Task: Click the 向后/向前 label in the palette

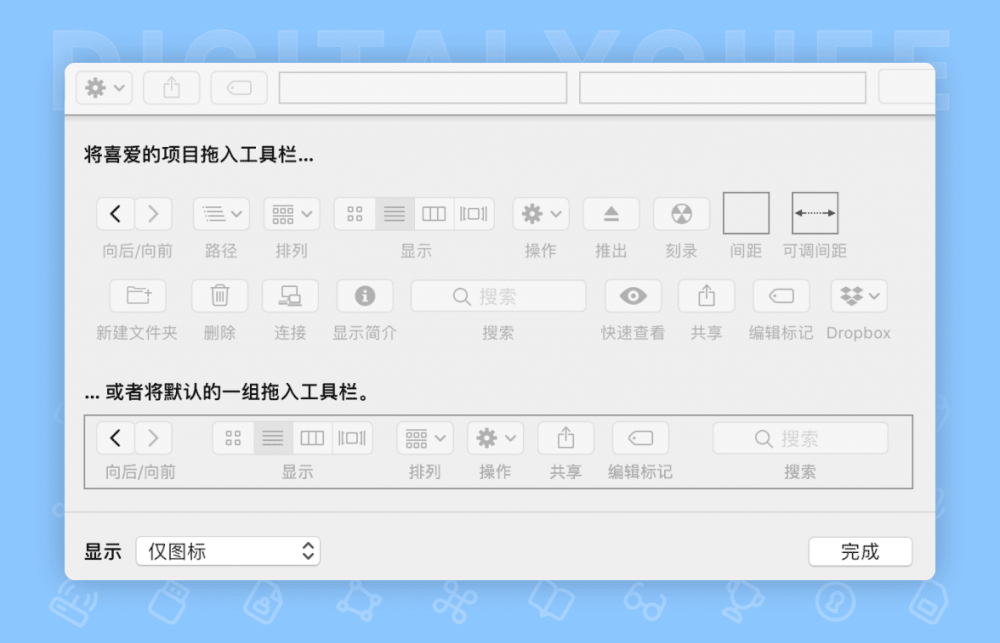Action: [138, 251]
